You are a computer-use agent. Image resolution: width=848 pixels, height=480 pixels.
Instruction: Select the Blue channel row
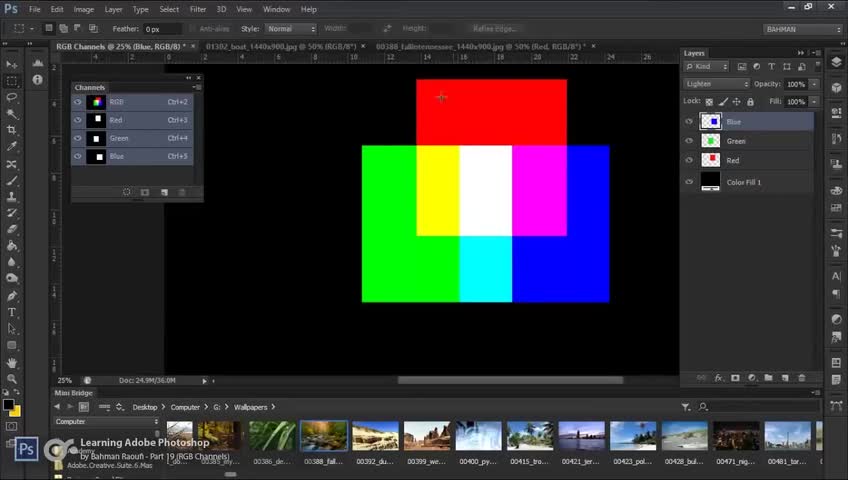coord(132,156)
